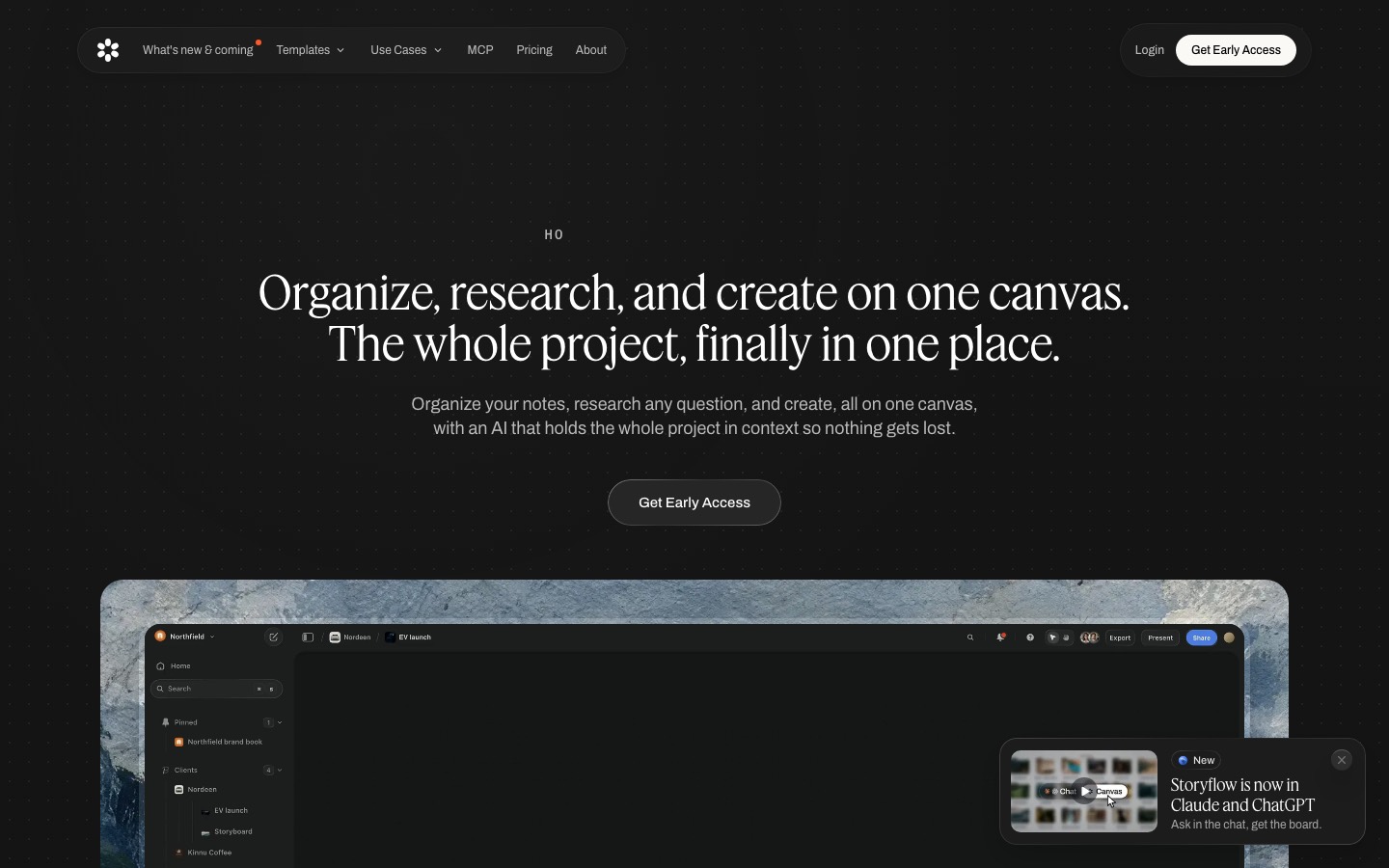Open the user profile avatar

[1229, 637]
